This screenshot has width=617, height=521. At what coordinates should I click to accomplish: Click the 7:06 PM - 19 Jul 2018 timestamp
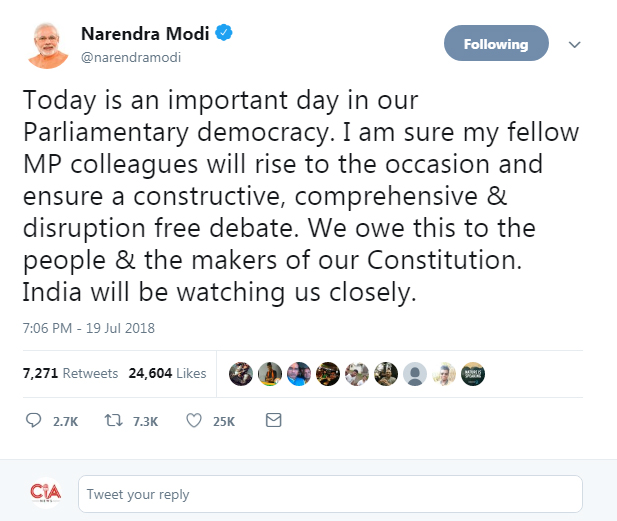coord(89,328)
